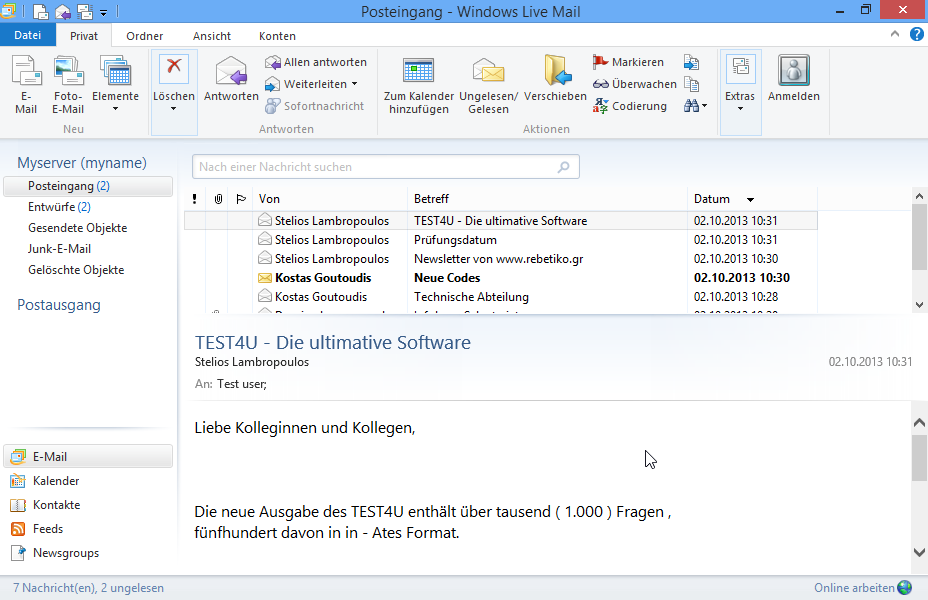Sort by the flag column header

tap(241, 199)
